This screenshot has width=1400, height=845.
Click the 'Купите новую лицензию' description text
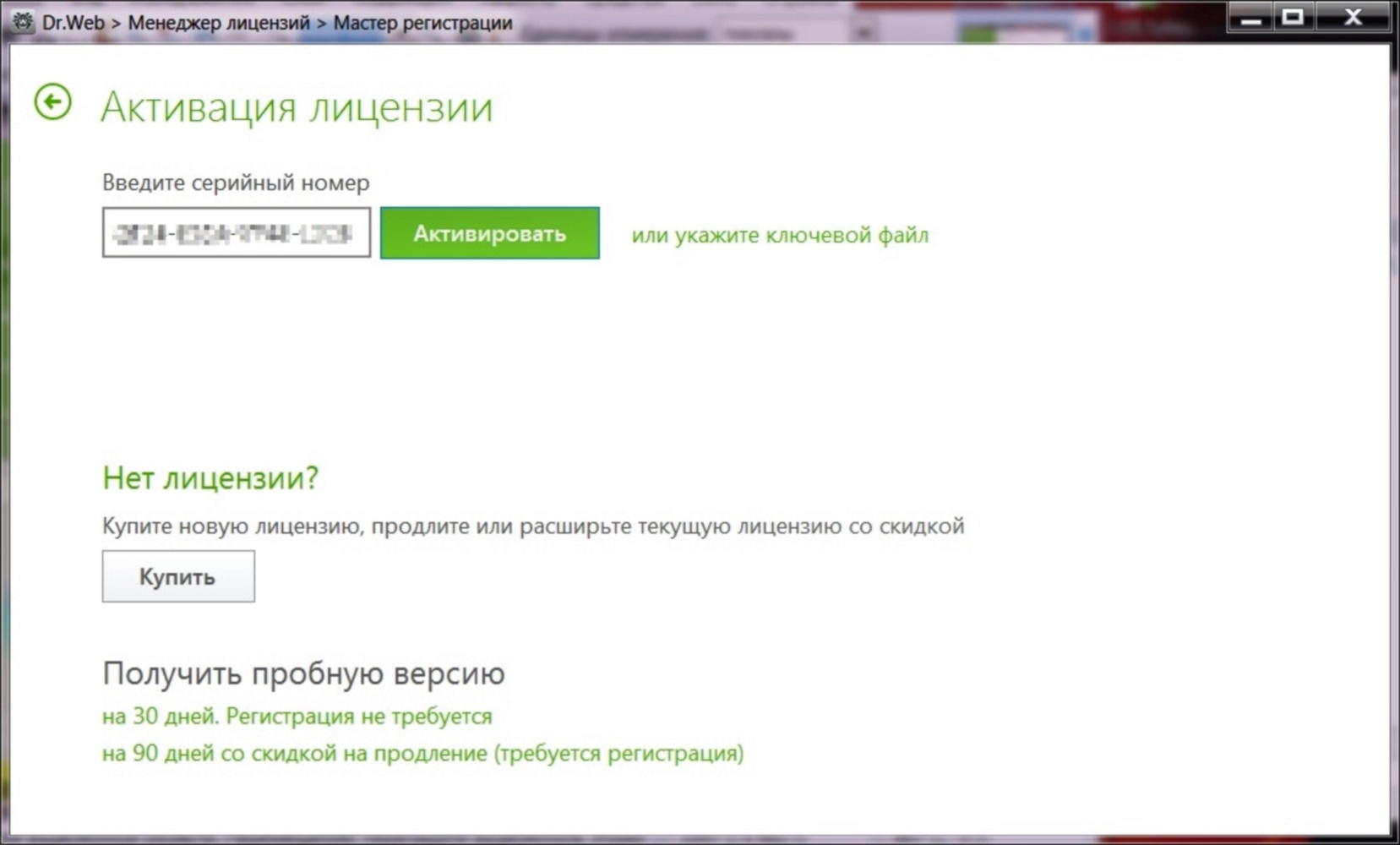pos(533,526)
